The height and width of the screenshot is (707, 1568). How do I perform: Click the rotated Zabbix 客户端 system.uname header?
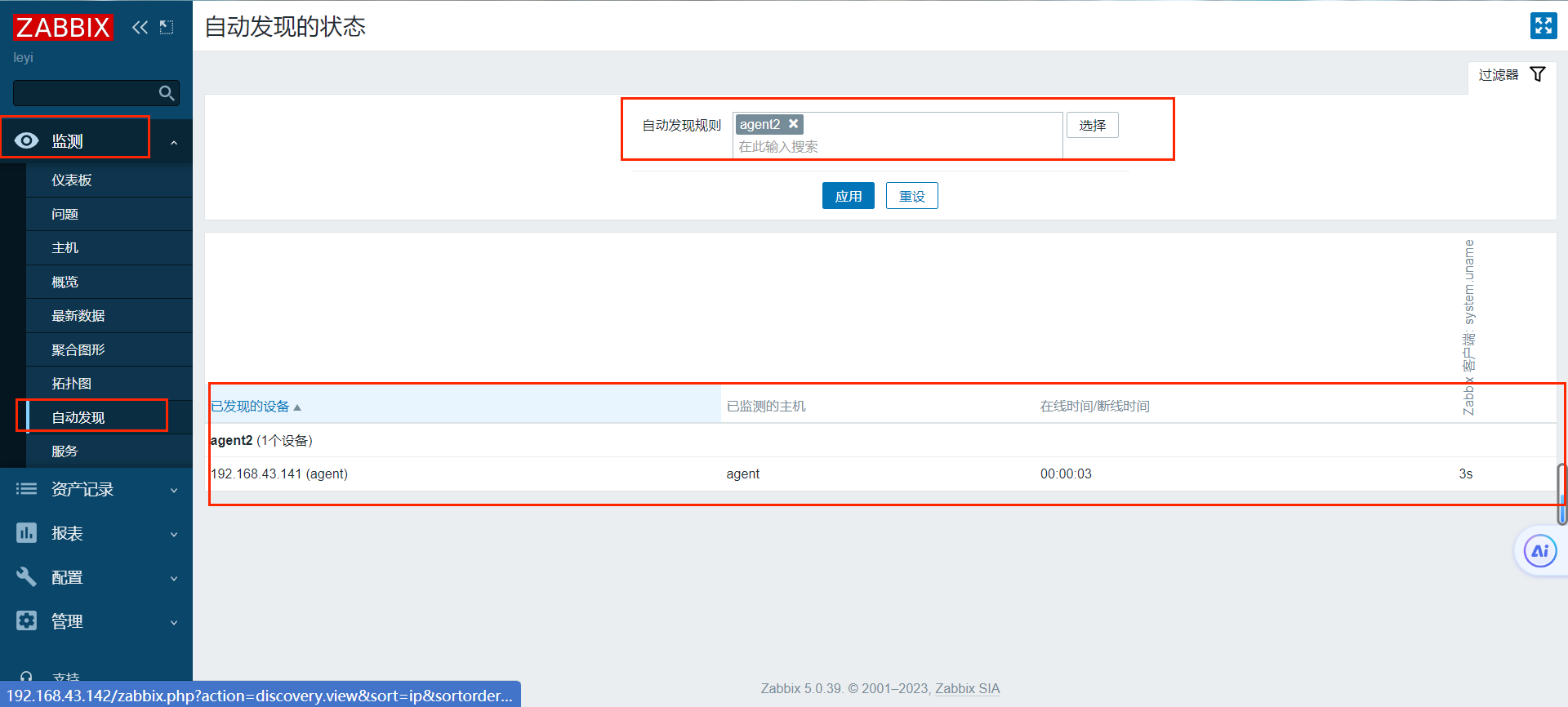pos(1468,327)
